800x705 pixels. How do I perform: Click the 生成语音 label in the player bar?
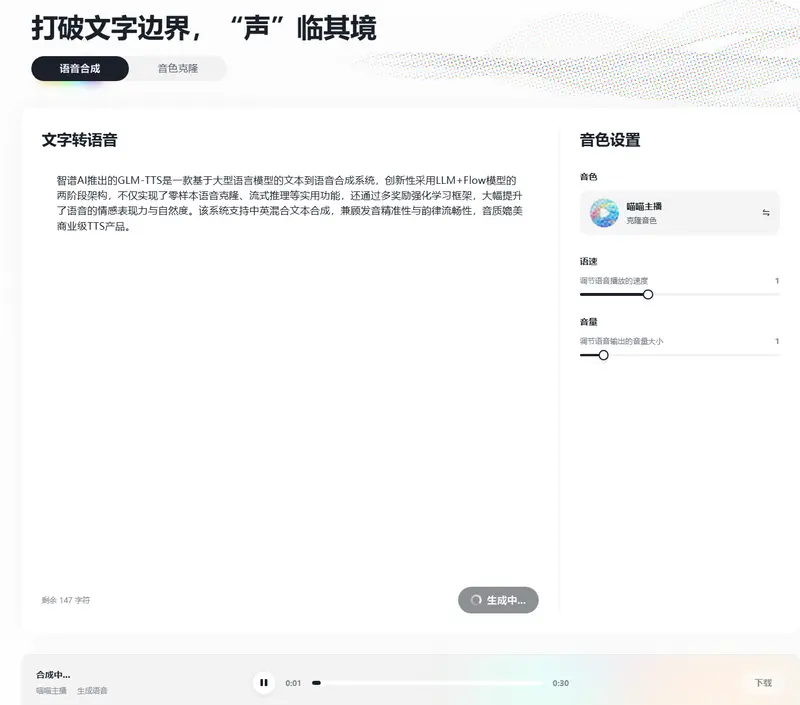click(x=90, y=691)
